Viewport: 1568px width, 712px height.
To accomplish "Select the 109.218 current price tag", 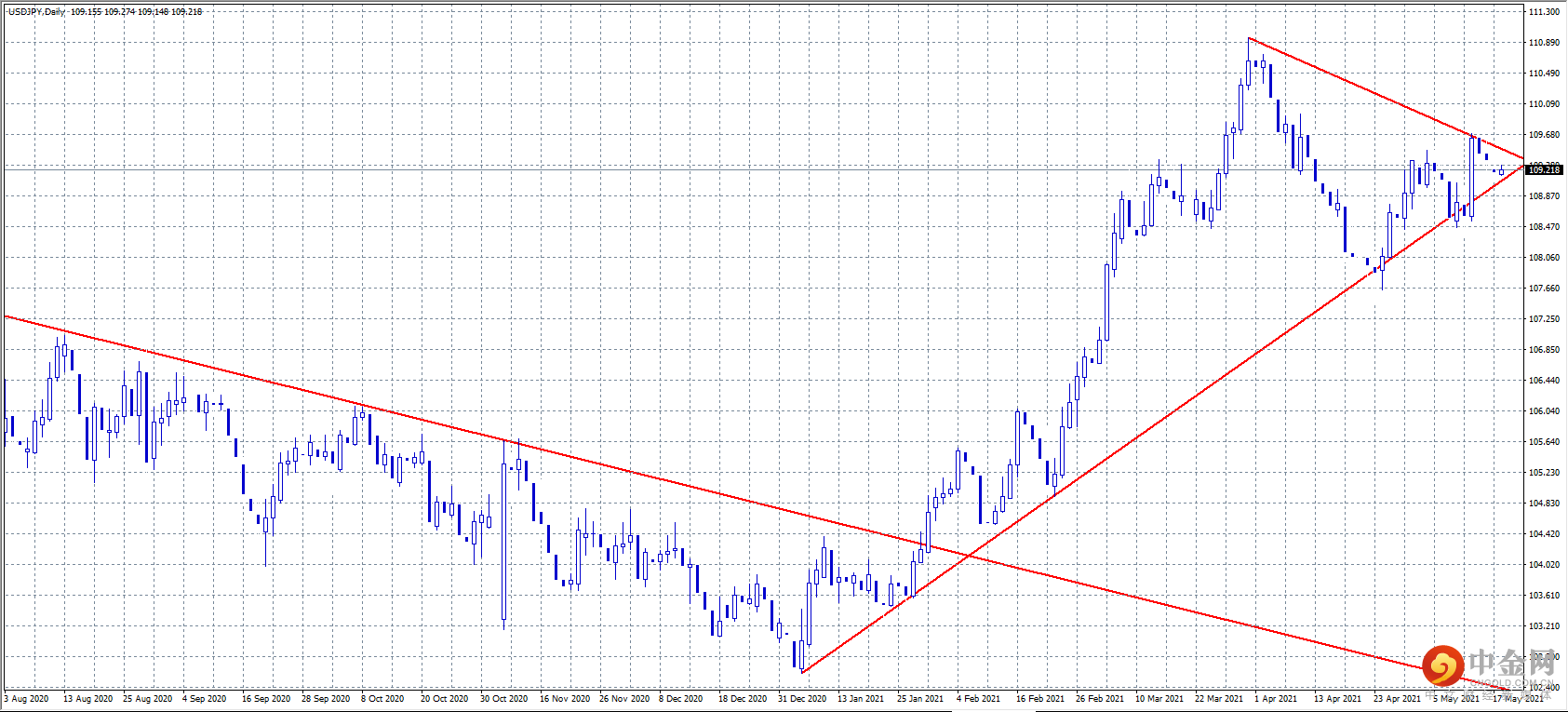I will click(1545, 169).
